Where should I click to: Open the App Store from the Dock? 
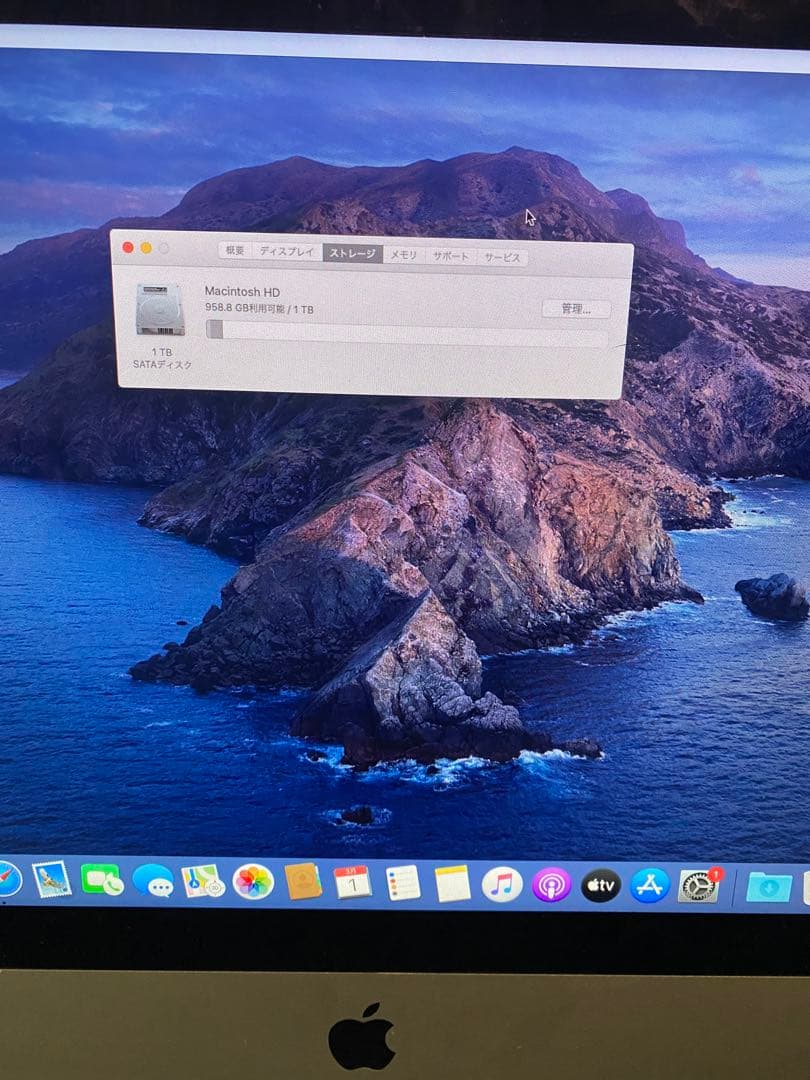(x=649, y=885)
